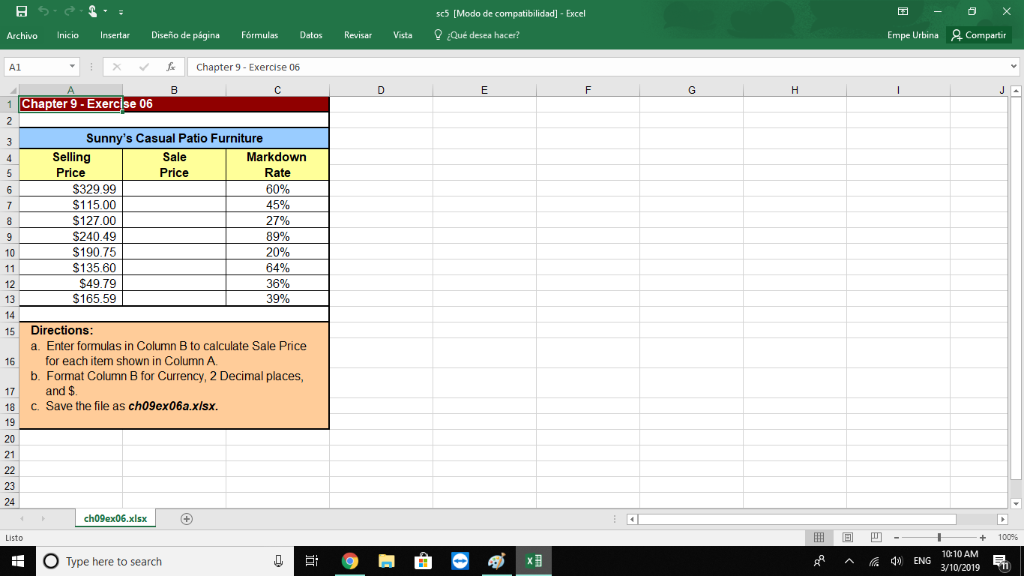Screen dimensions: 1024x576
Task: Save the workbook with the floppy icon
Action: click(x=22, y=11)
